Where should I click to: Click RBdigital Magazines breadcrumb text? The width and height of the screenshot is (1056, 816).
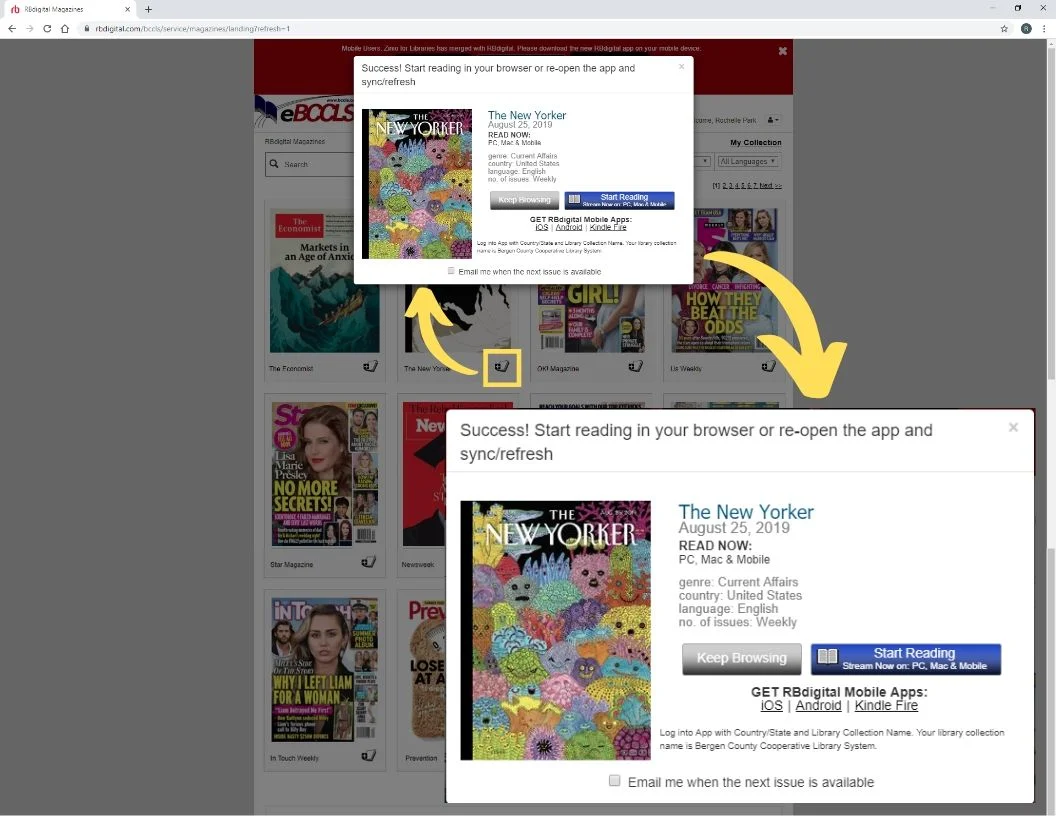294,141
